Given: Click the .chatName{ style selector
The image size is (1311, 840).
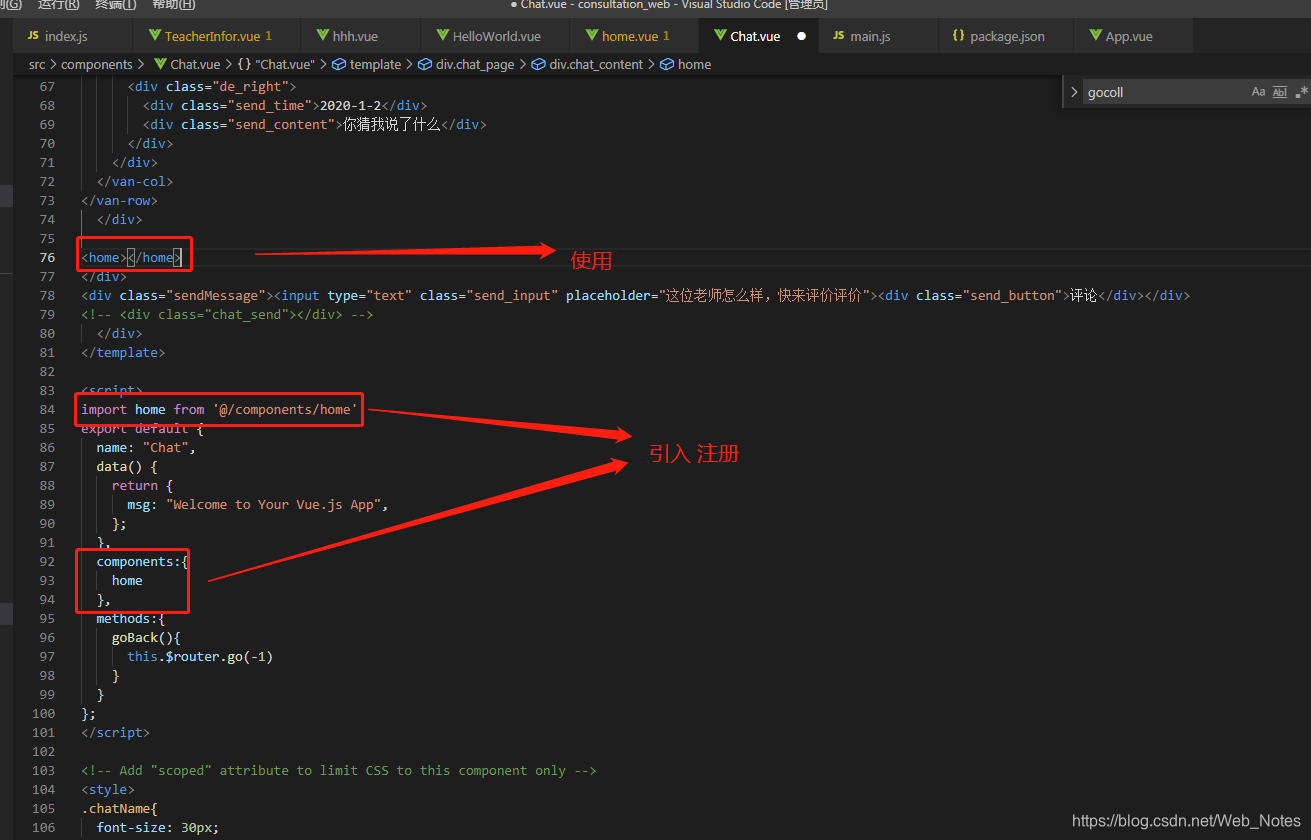Looking at the screenshot, I should tap(120, 808).
